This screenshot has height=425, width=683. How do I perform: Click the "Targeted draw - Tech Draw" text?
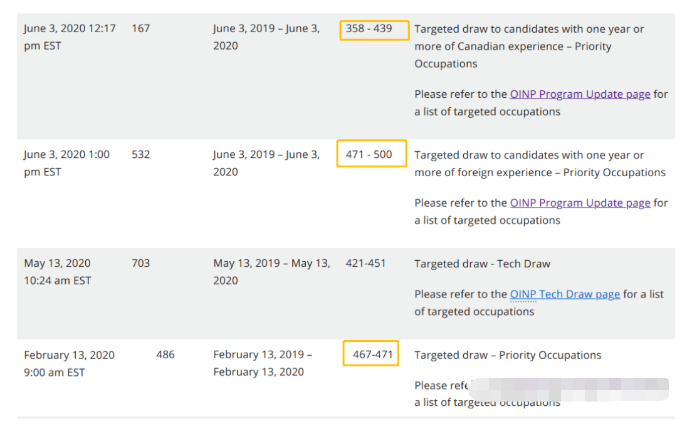coord(482,264)
